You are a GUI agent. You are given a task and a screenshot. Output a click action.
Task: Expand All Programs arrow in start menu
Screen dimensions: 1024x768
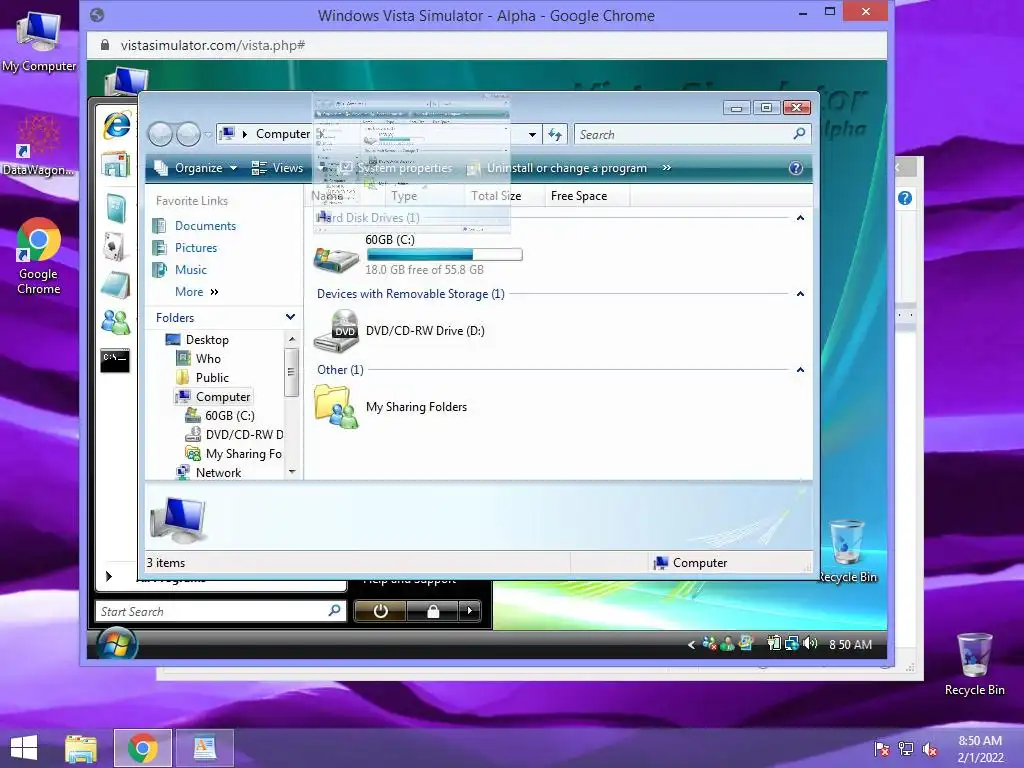point(109,576)
